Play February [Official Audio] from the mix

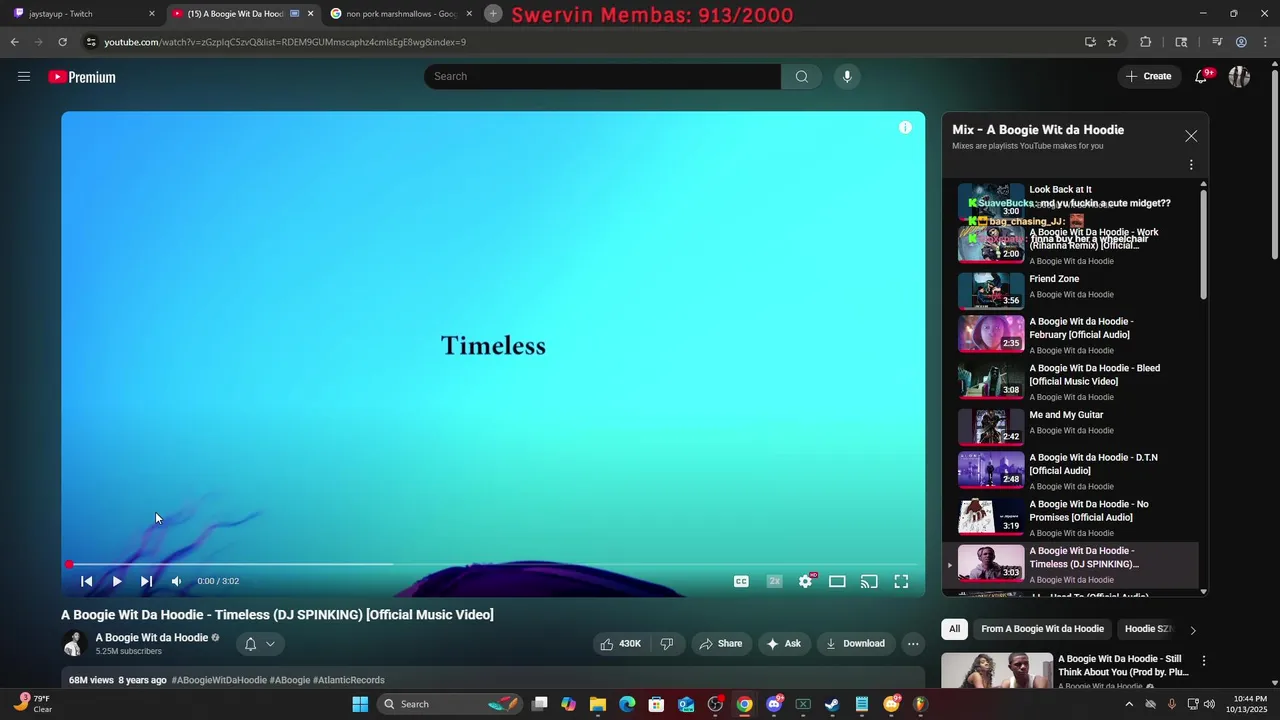click(x=1072, y=335)
